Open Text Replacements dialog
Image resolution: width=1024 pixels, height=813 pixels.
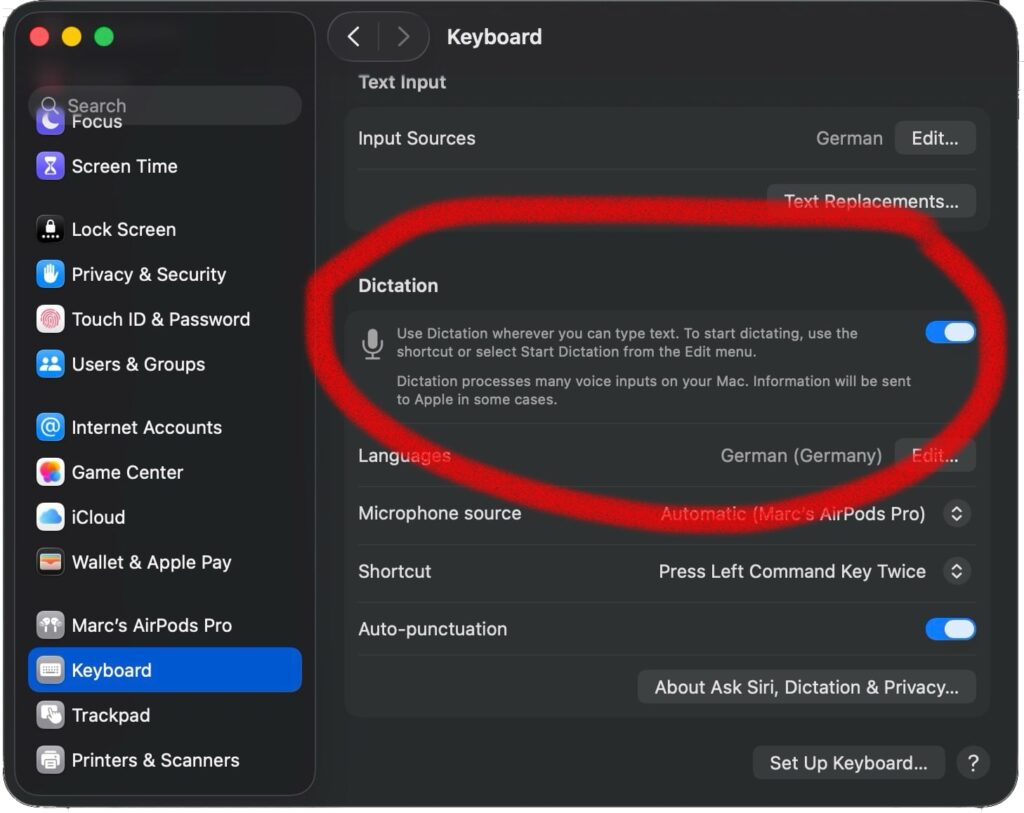click(870, 201)
